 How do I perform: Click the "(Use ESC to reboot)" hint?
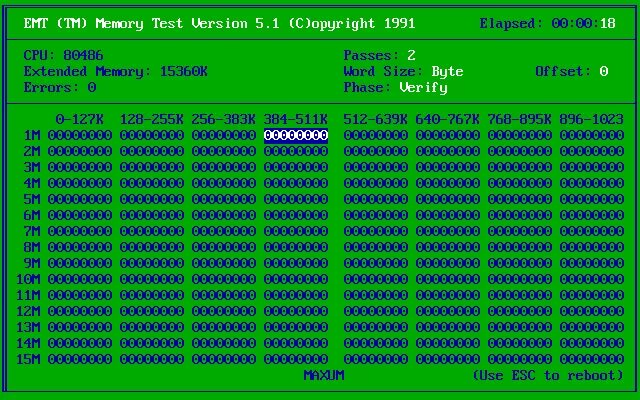(x=548, y=375)
